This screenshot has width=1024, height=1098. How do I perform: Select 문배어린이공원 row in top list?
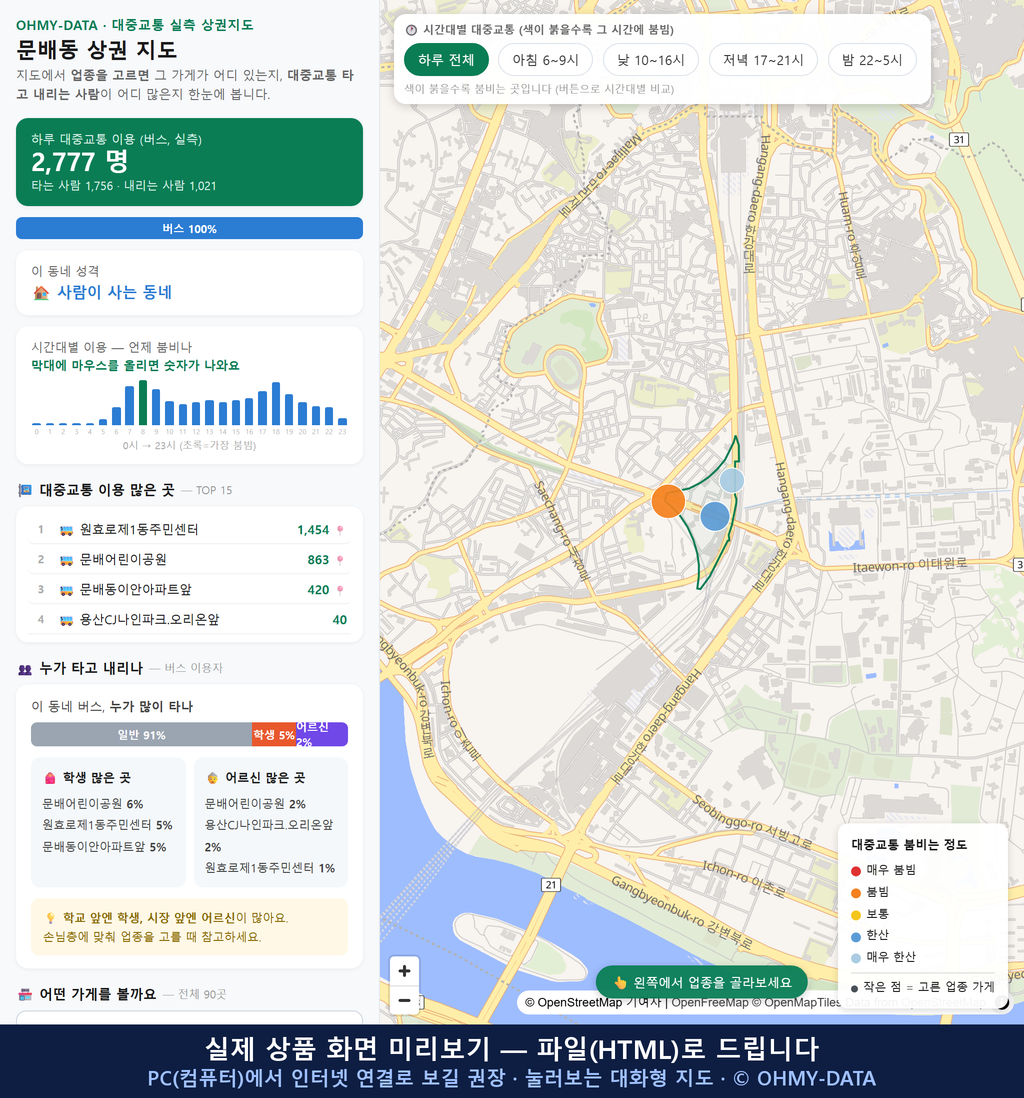click(x=189, y=560)
